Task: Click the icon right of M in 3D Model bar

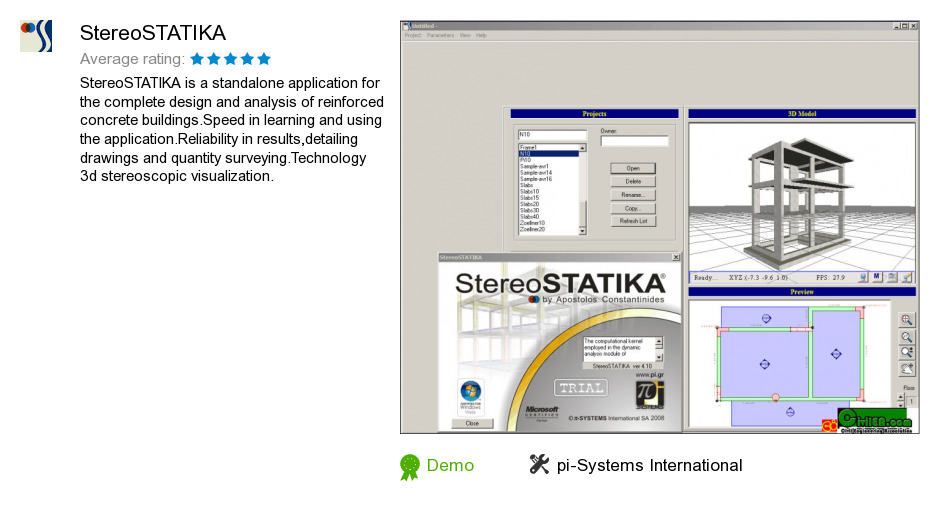Action: [x=891, y=277]
